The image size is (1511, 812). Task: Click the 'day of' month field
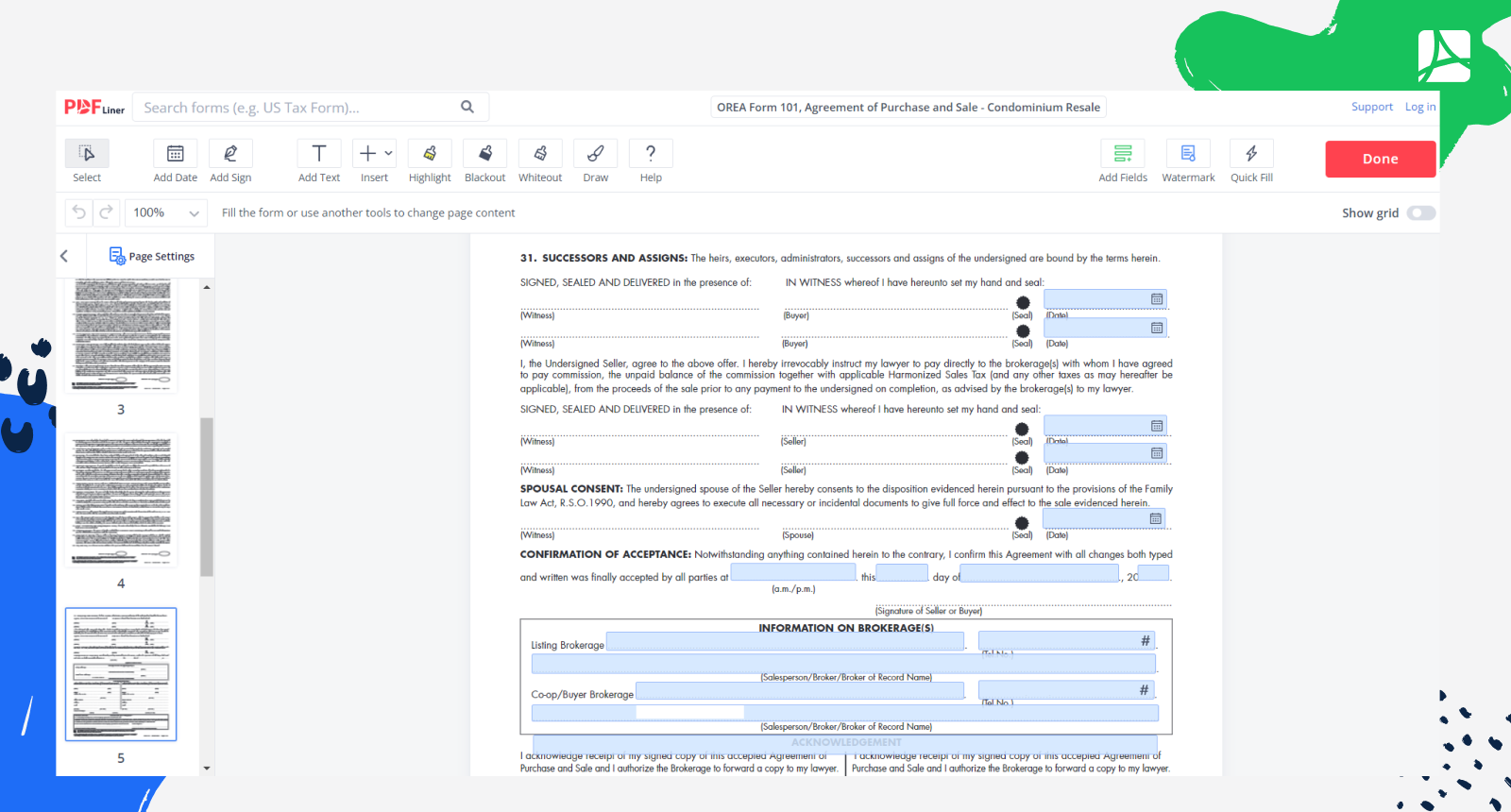pos(1040,572)
